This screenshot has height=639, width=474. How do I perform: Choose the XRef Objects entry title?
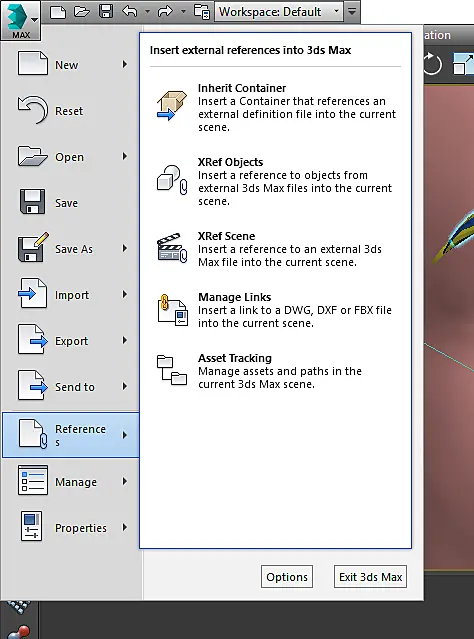pos(230,162)
